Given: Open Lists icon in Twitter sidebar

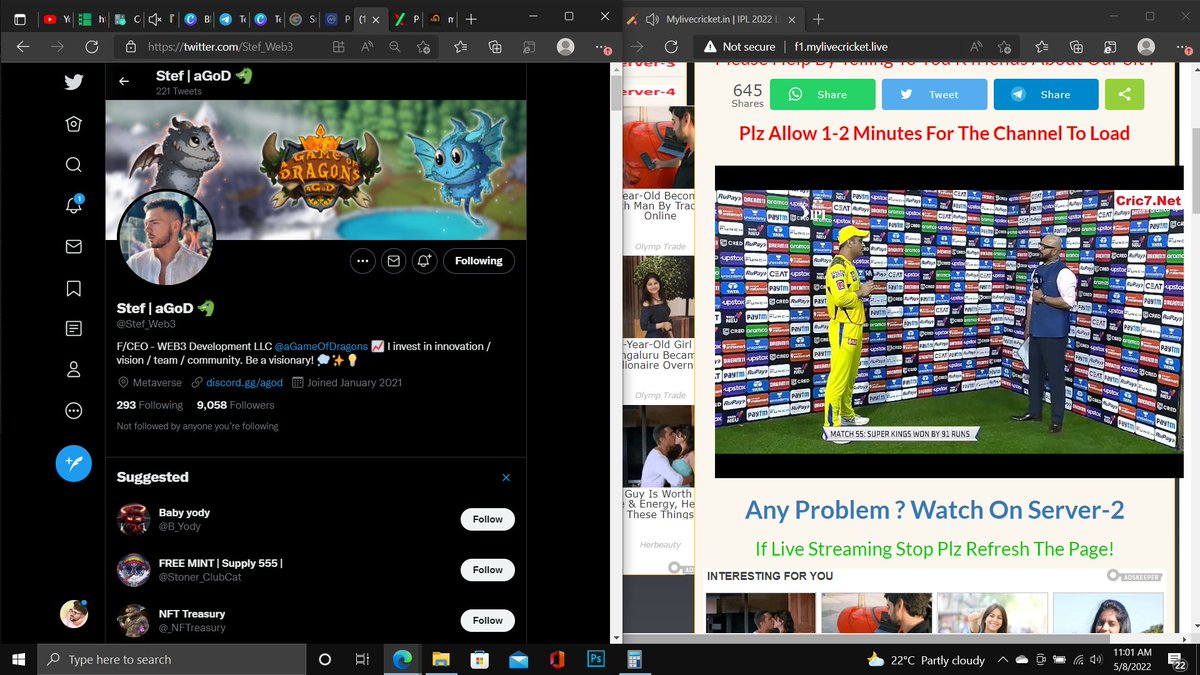Looking at the screenshot, I should click(73, 328).
